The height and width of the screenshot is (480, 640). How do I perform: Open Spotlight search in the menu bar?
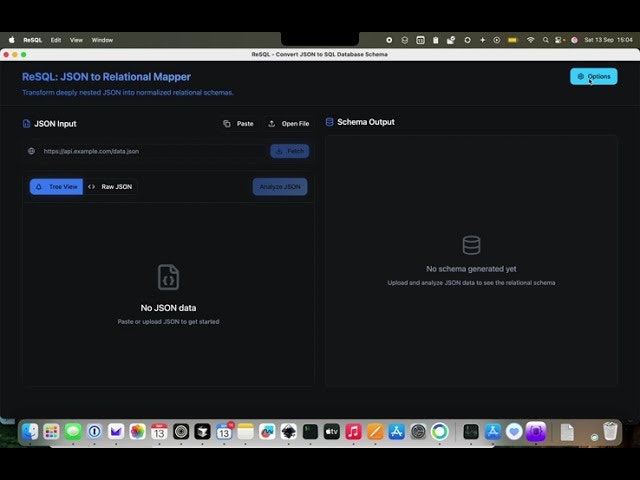[x=545, y=40]
